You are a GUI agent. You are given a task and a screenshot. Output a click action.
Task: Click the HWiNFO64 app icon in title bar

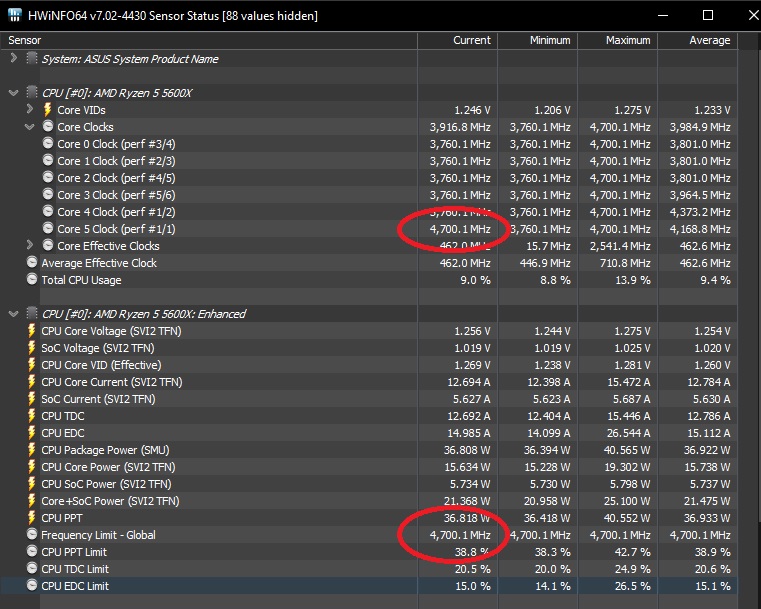[x=15, y=15]
